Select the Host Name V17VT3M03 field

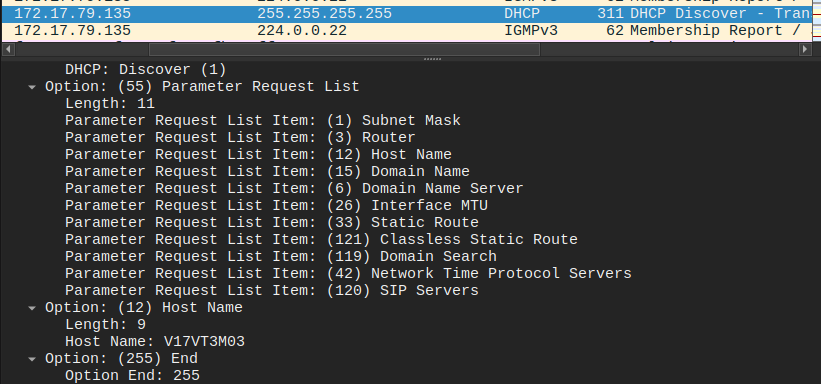tap(155, 342)
